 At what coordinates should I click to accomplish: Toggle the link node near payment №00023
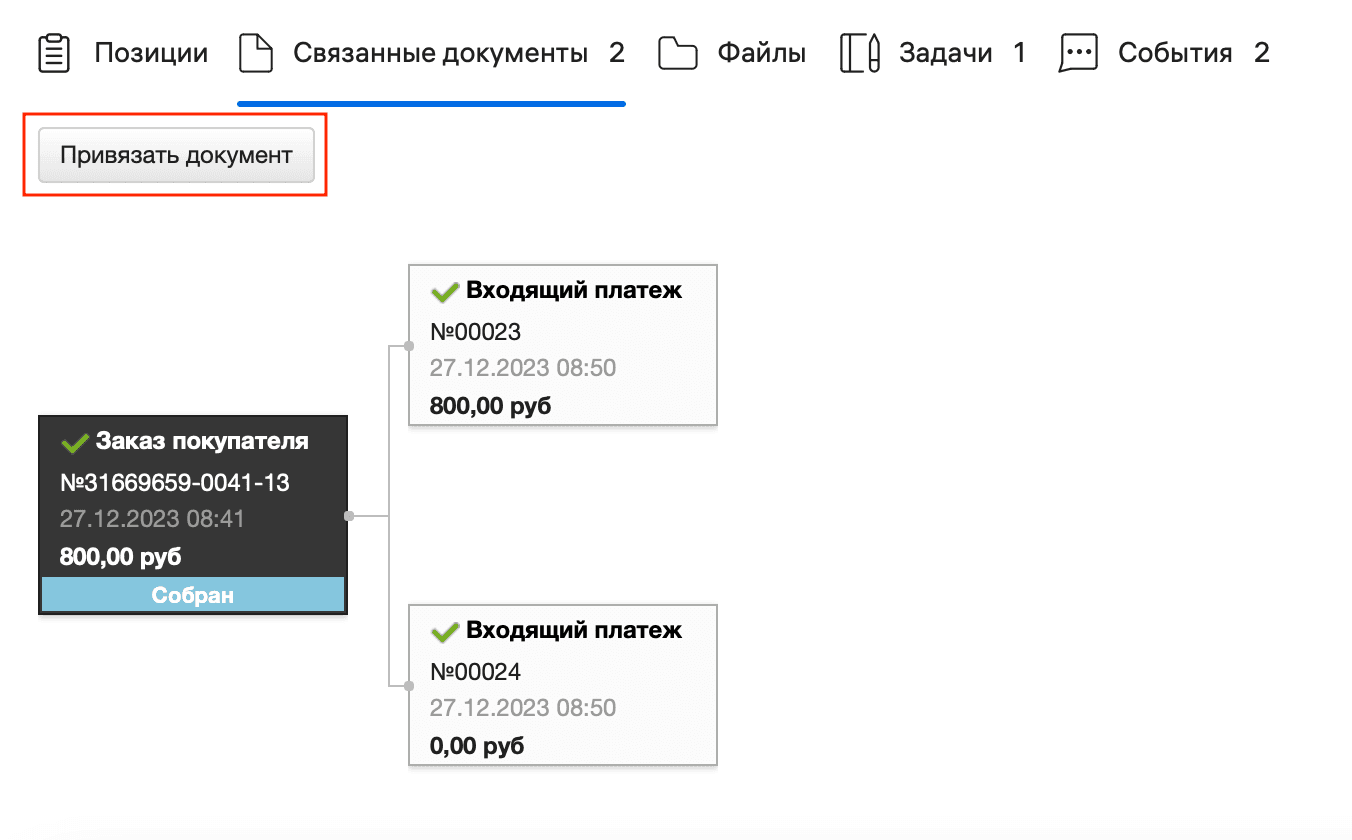[407, 345]
